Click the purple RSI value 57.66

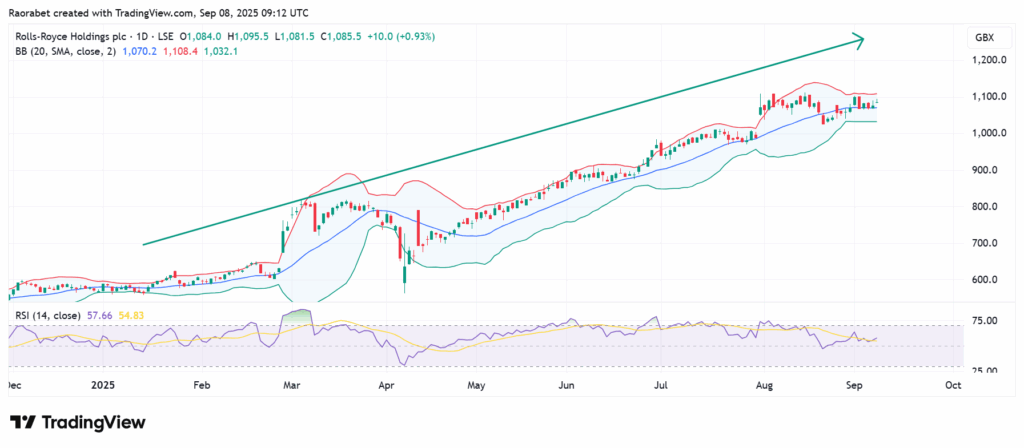(99, 315)
